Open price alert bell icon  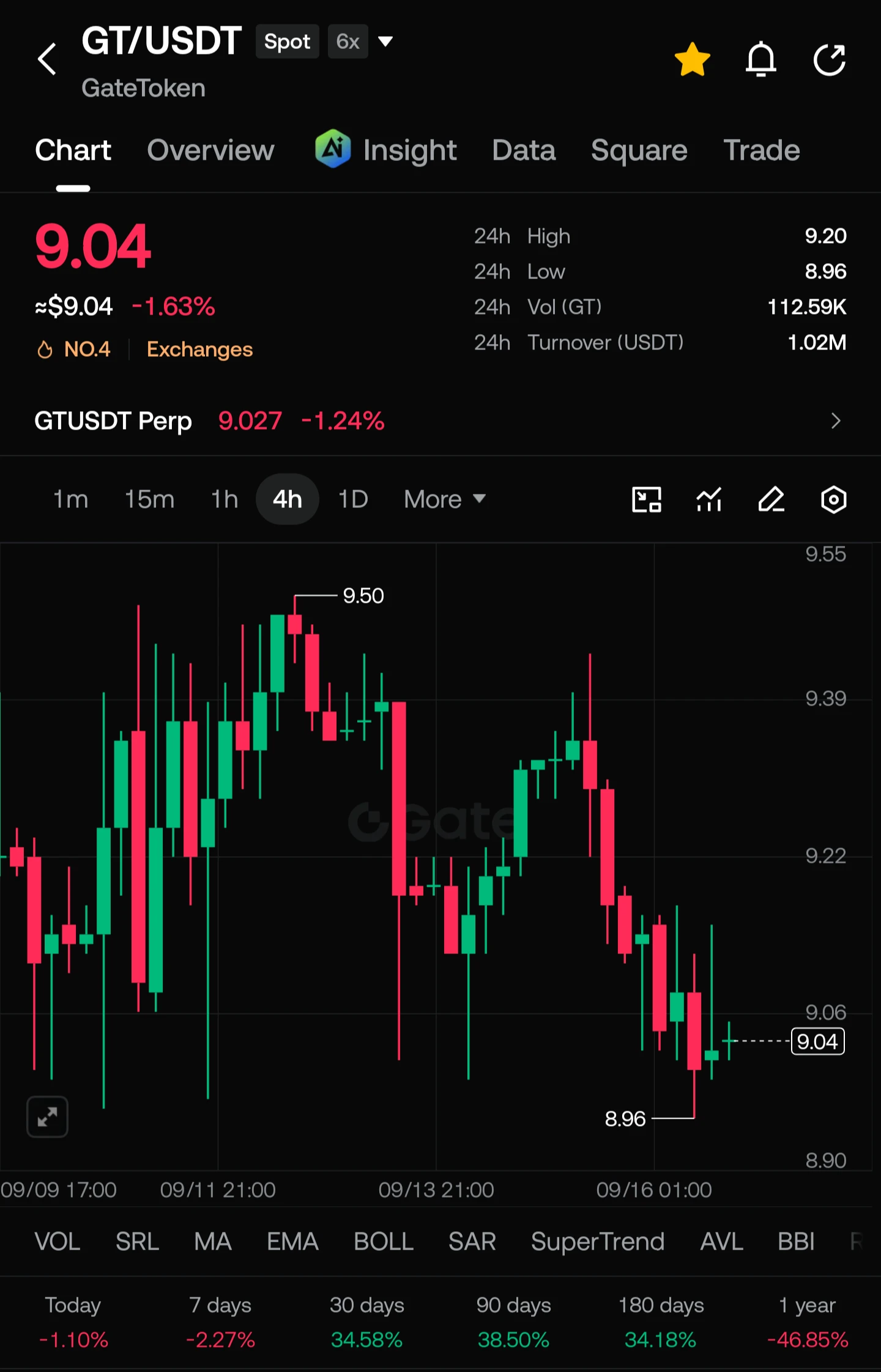point(761,59)
